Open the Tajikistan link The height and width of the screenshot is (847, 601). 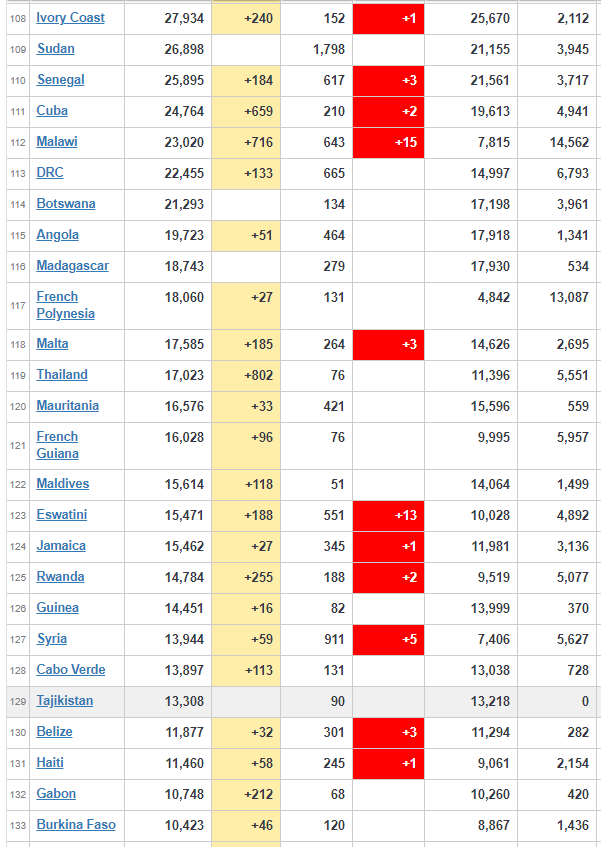(x=64, y=701)
